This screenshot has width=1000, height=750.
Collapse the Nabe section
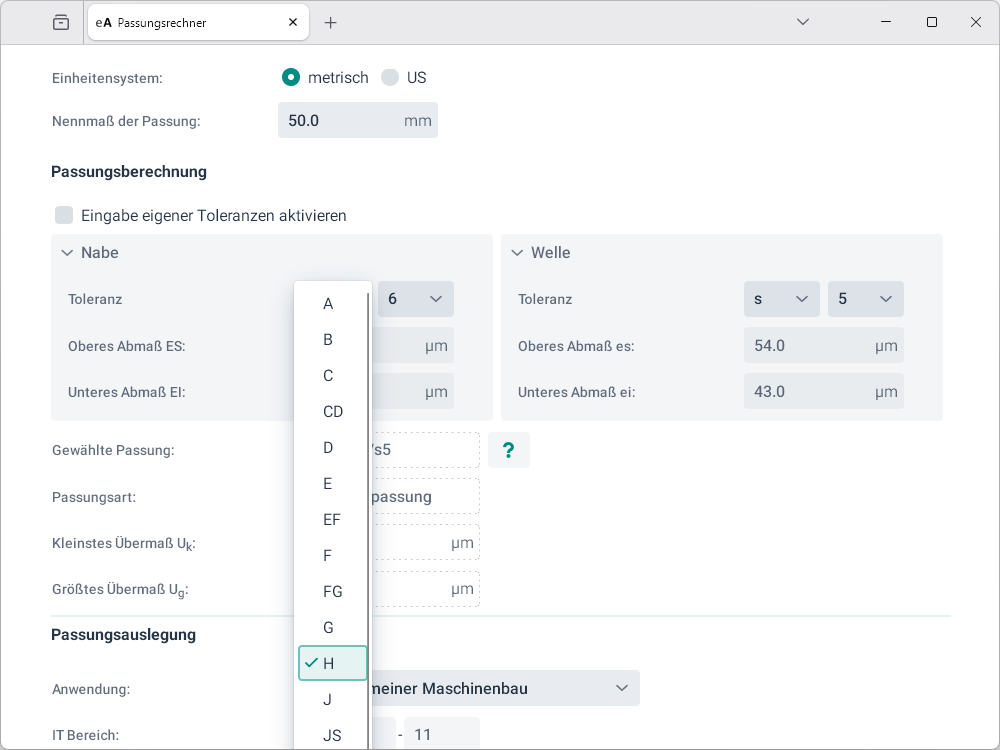pos(67,253)
